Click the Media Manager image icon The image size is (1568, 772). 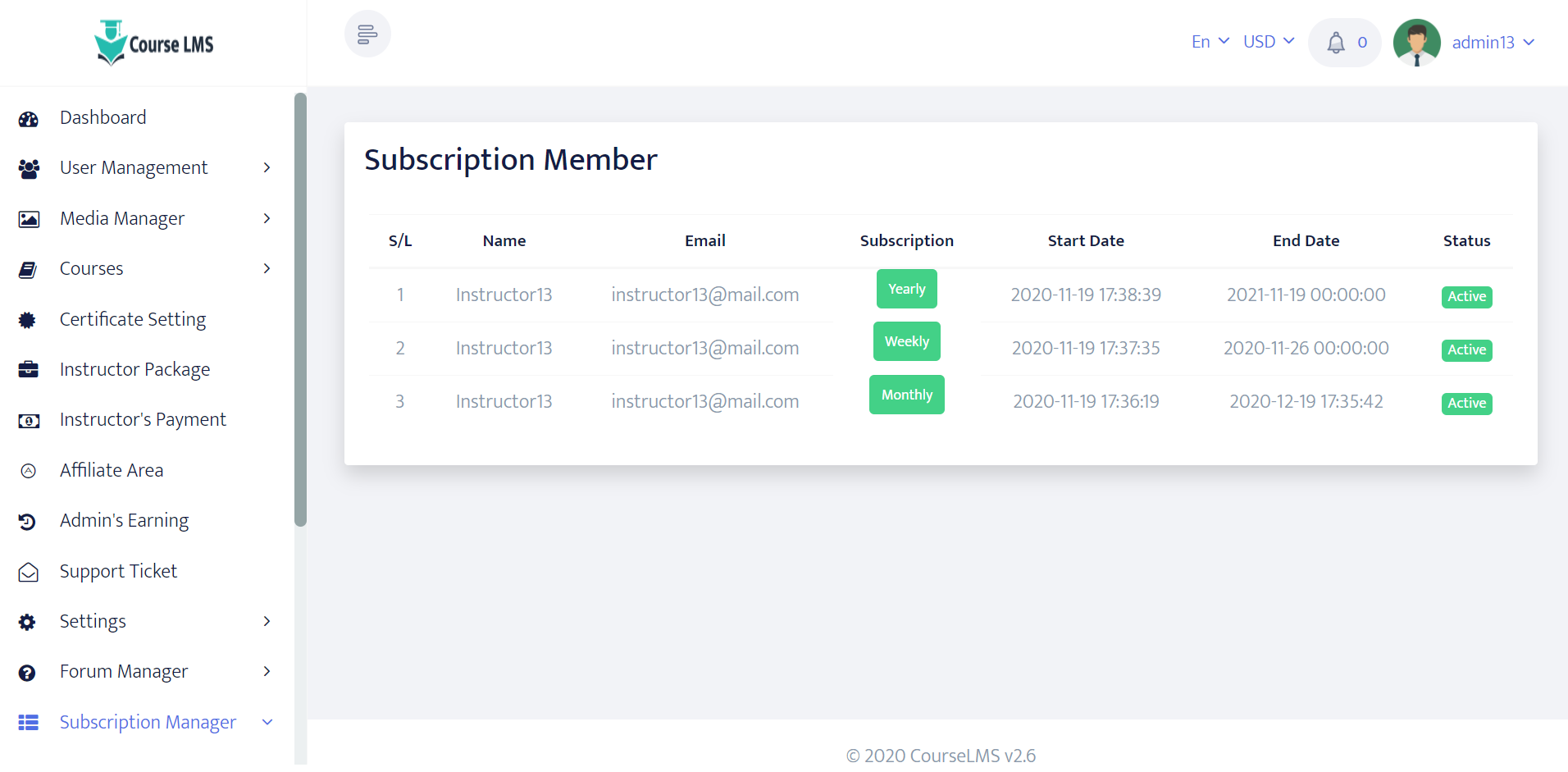pyautogui.click(x=29, y=219)
